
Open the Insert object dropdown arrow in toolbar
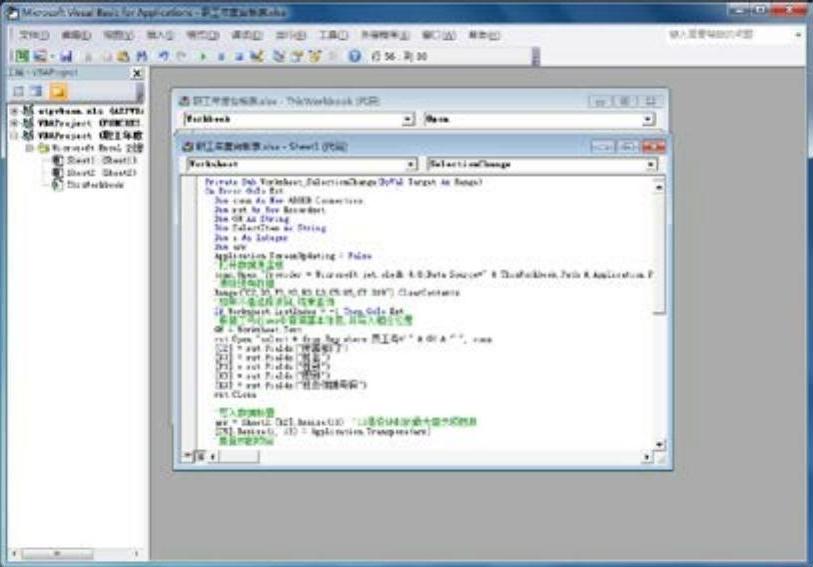tap(52, 56)
